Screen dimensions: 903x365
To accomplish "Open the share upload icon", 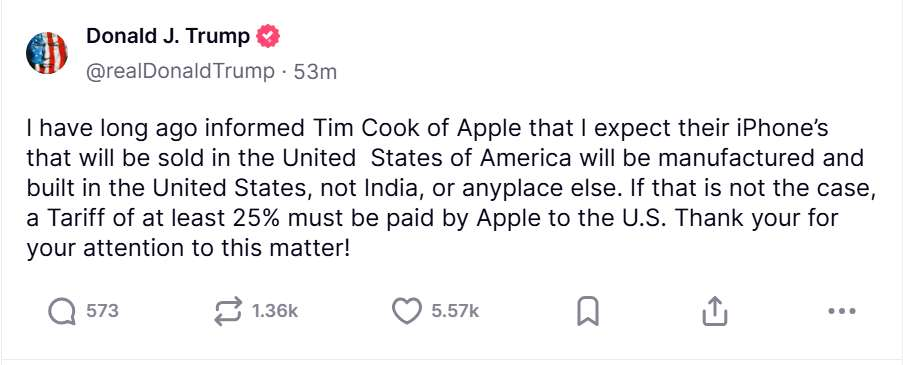I will (715, 311).
